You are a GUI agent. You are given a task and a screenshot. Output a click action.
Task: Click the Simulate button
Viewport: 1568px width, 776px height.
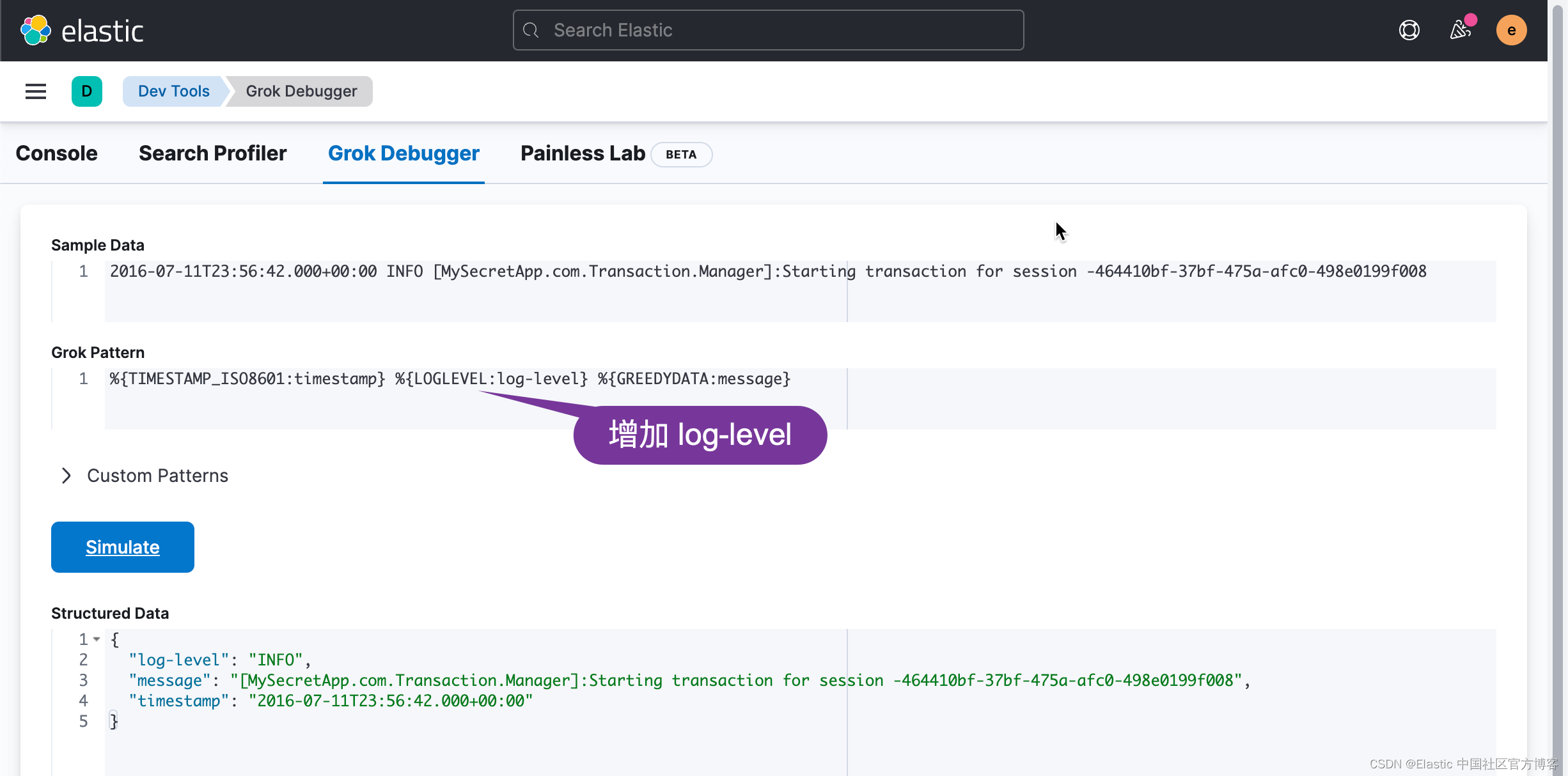pyautogui.click(x=123, y=547)
